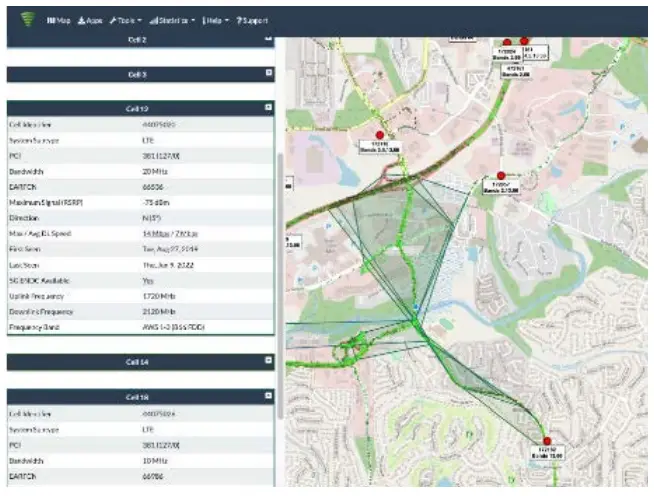Screen dimensions: 654x496
Task: Click the Direction row value
Action: [x=151, y=218]
